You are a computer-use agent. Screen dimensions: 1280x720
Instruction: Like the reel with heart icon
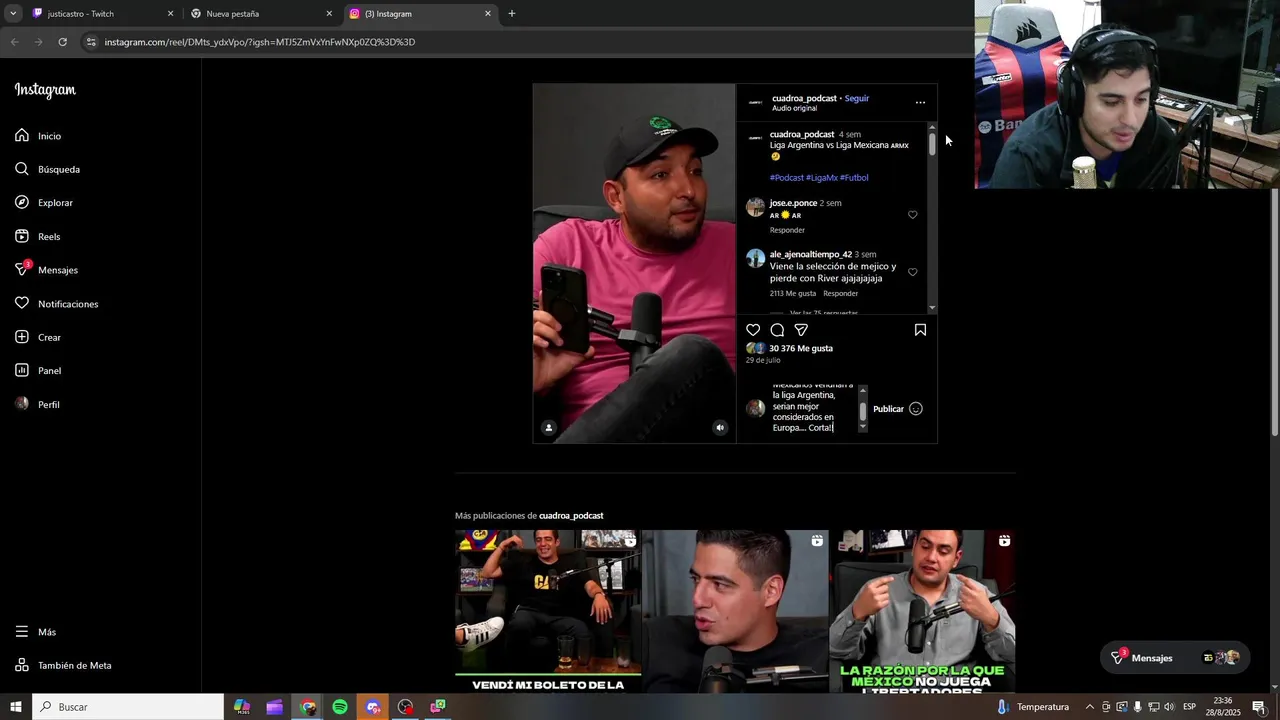coord(753,330)
